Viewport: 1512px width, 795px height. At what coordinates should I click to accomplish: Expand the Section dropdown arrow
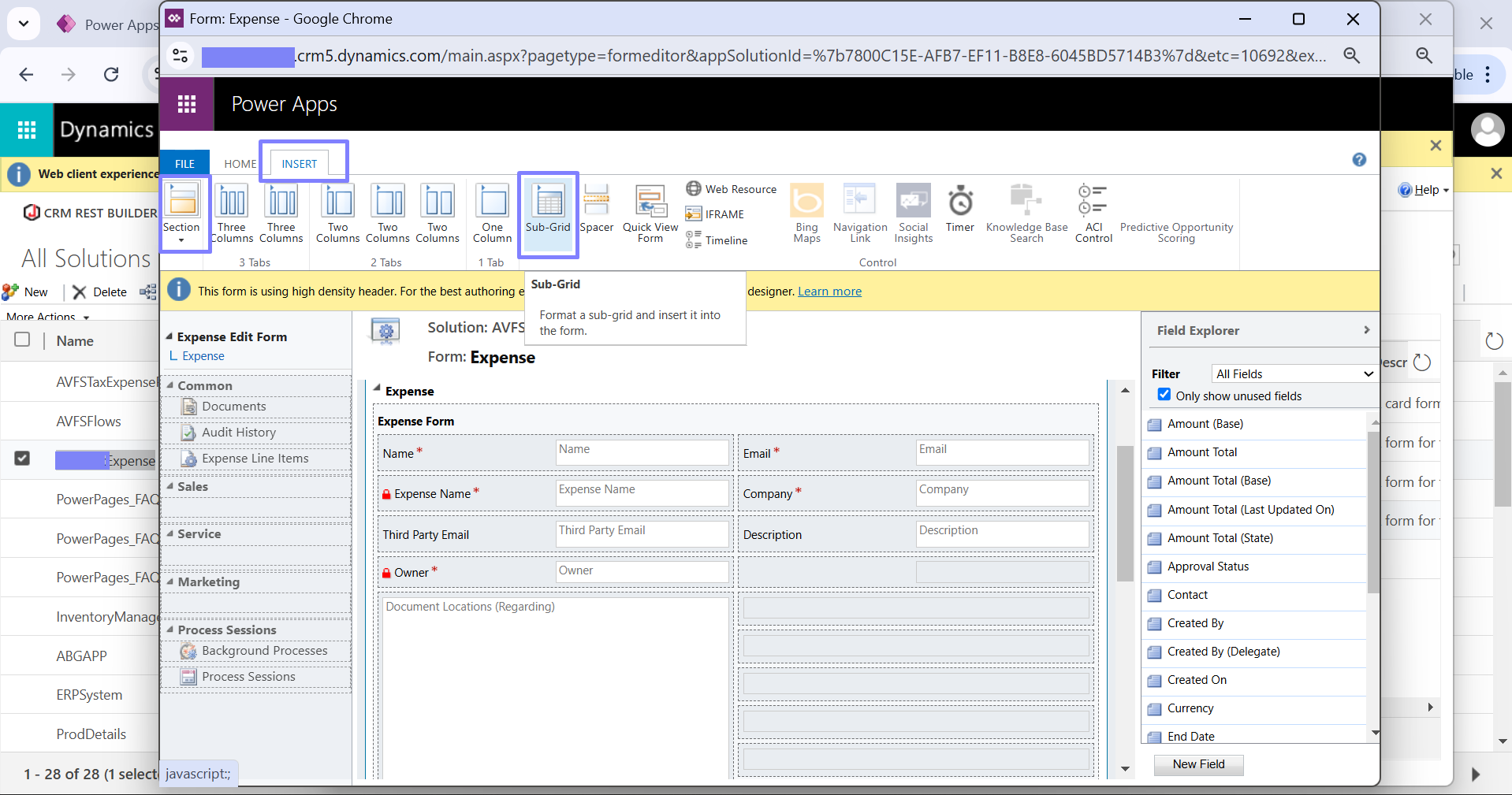[x=181, y=241]
